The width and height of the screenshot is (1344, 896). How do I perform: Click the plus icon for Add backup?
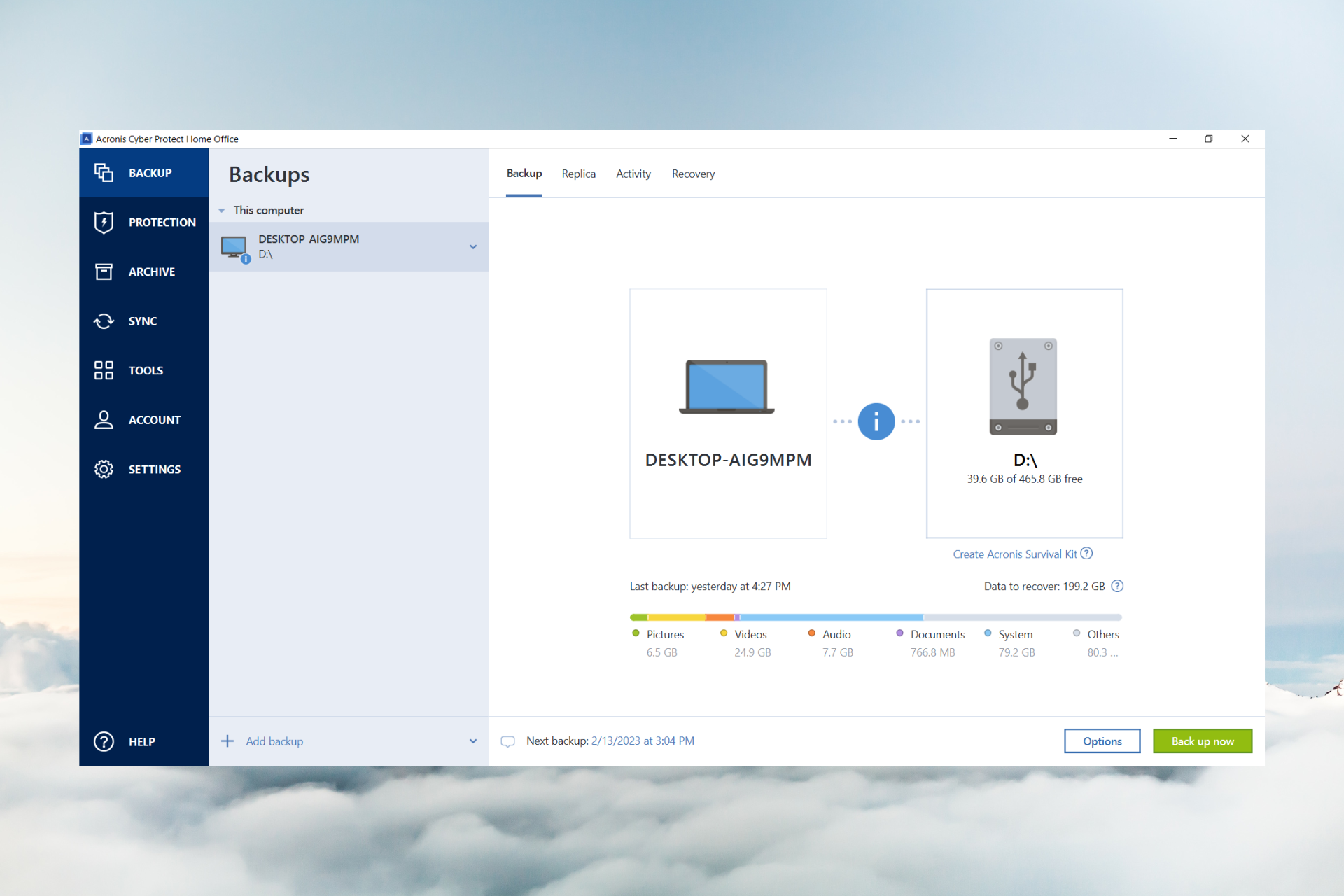227,741
